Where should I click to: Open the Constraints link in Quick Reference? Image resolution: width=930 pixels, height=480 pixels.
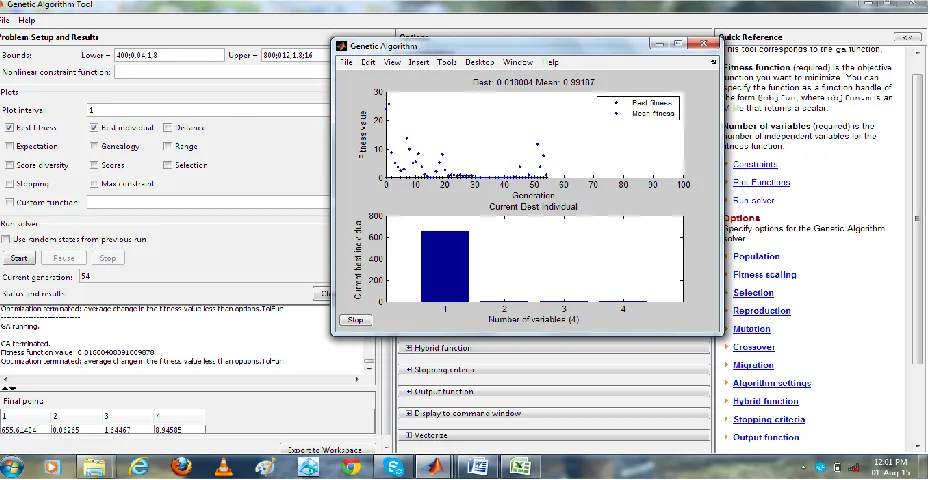point(755,164)
